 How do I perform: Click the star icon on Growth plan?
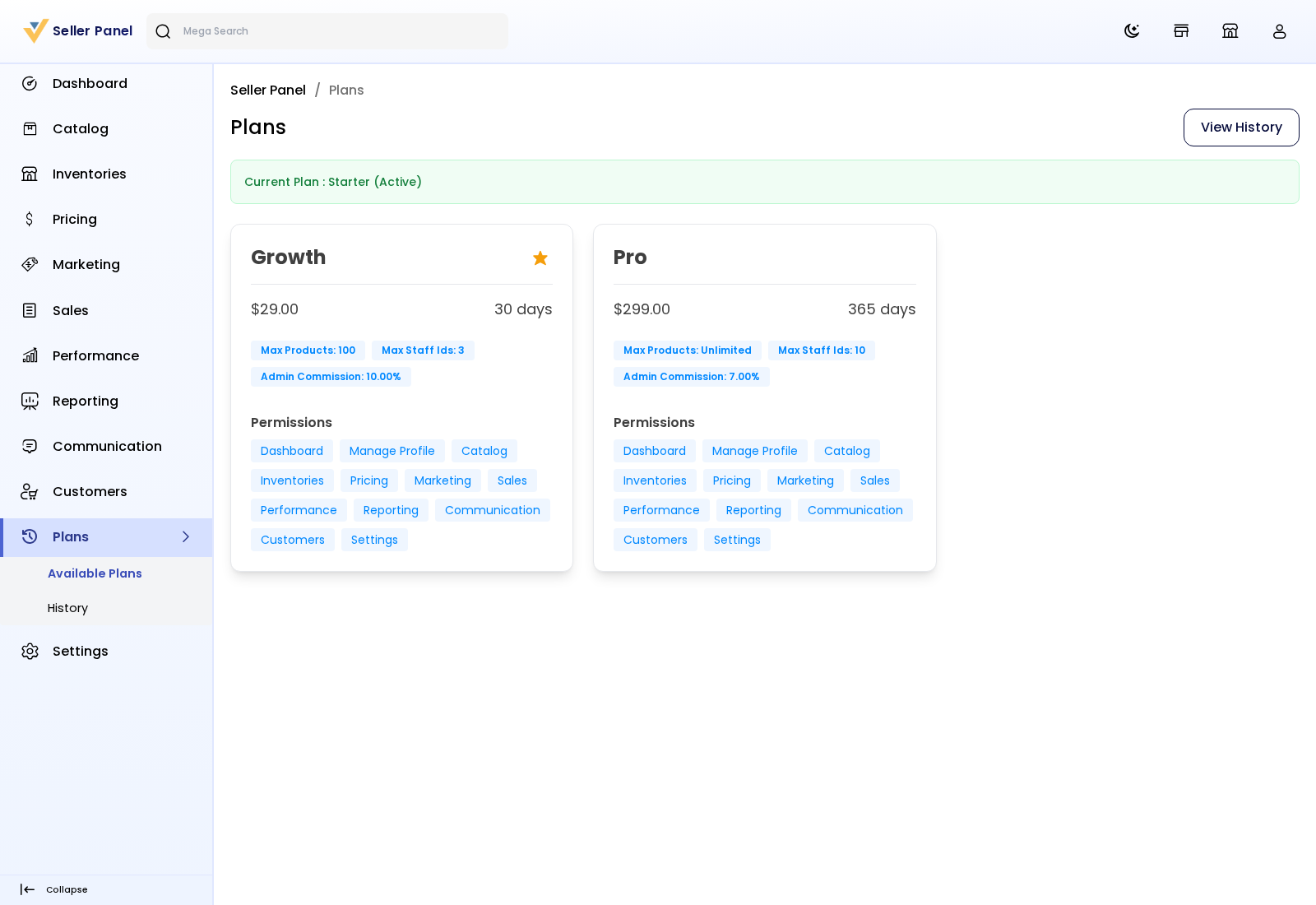click(x=540, y=258)
